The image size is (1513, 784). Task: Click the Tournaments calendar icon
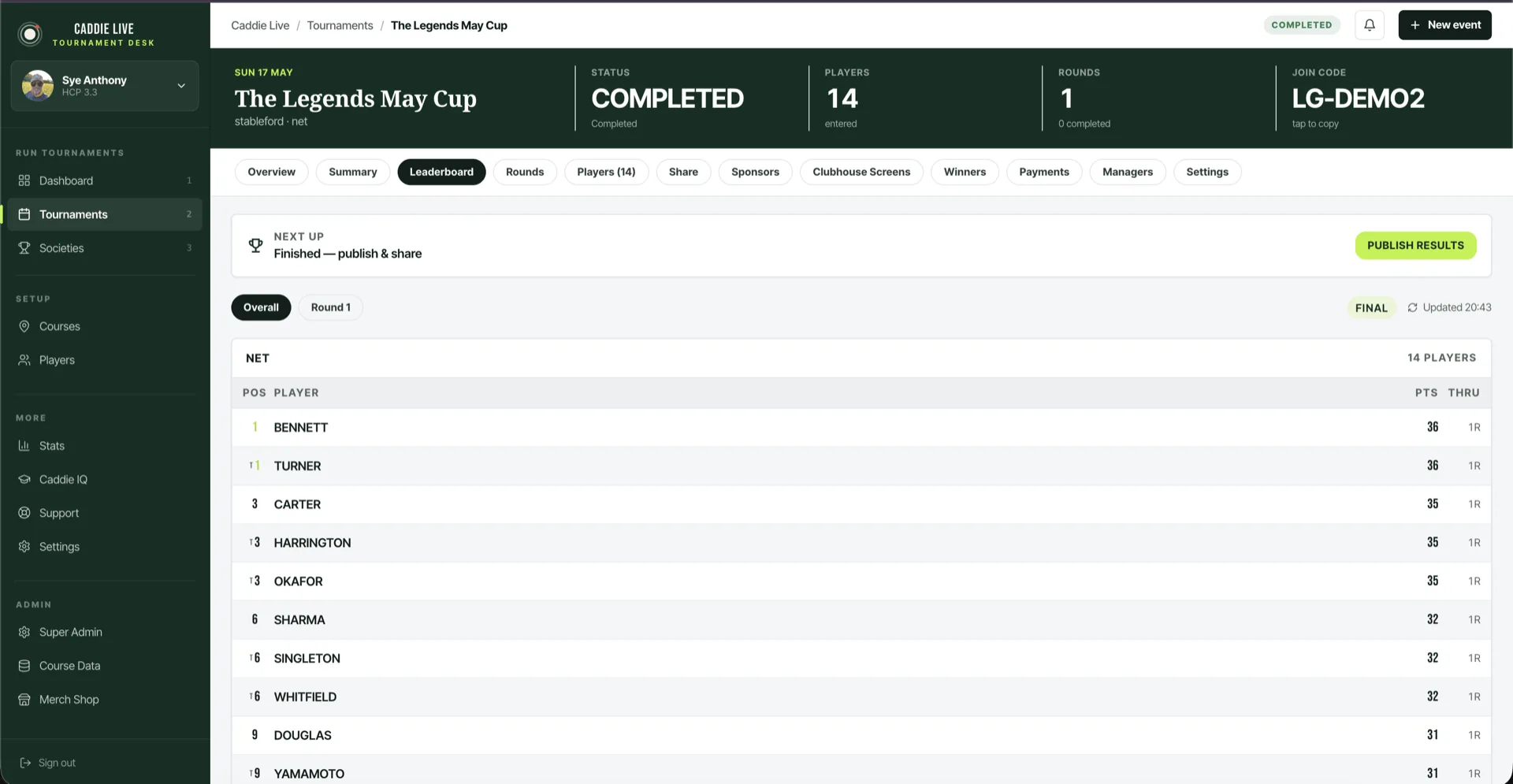point(24,214)
